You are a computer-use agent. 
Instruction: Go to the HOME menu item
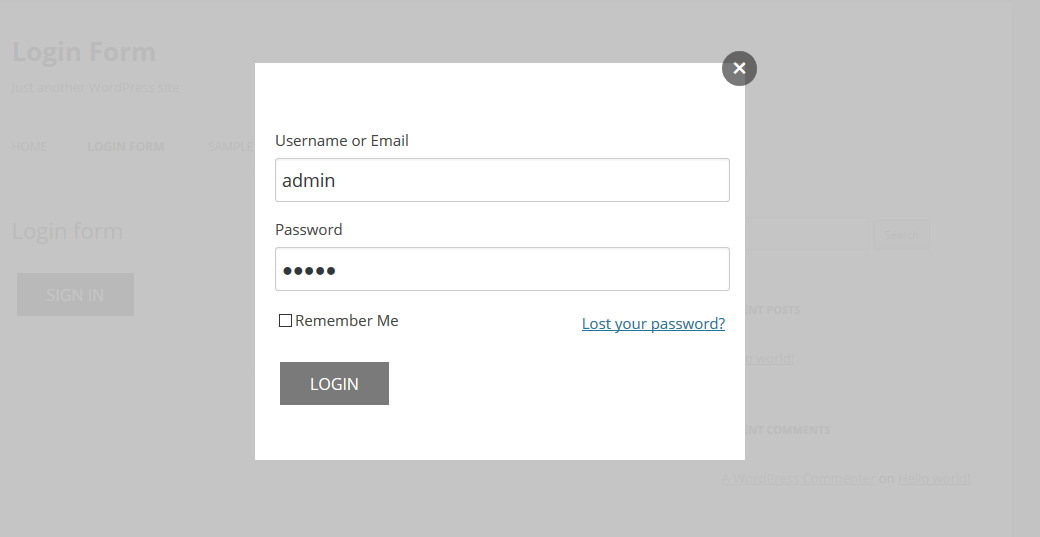pos(29,147)
